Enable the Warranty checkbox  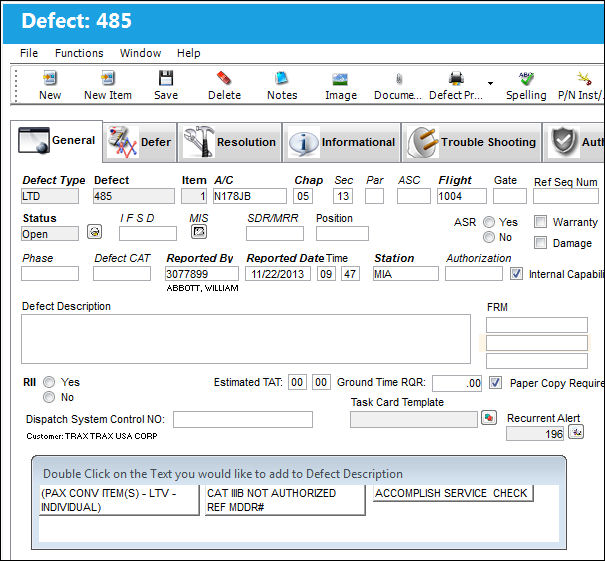pyautogui.click(x=540, y=221)
